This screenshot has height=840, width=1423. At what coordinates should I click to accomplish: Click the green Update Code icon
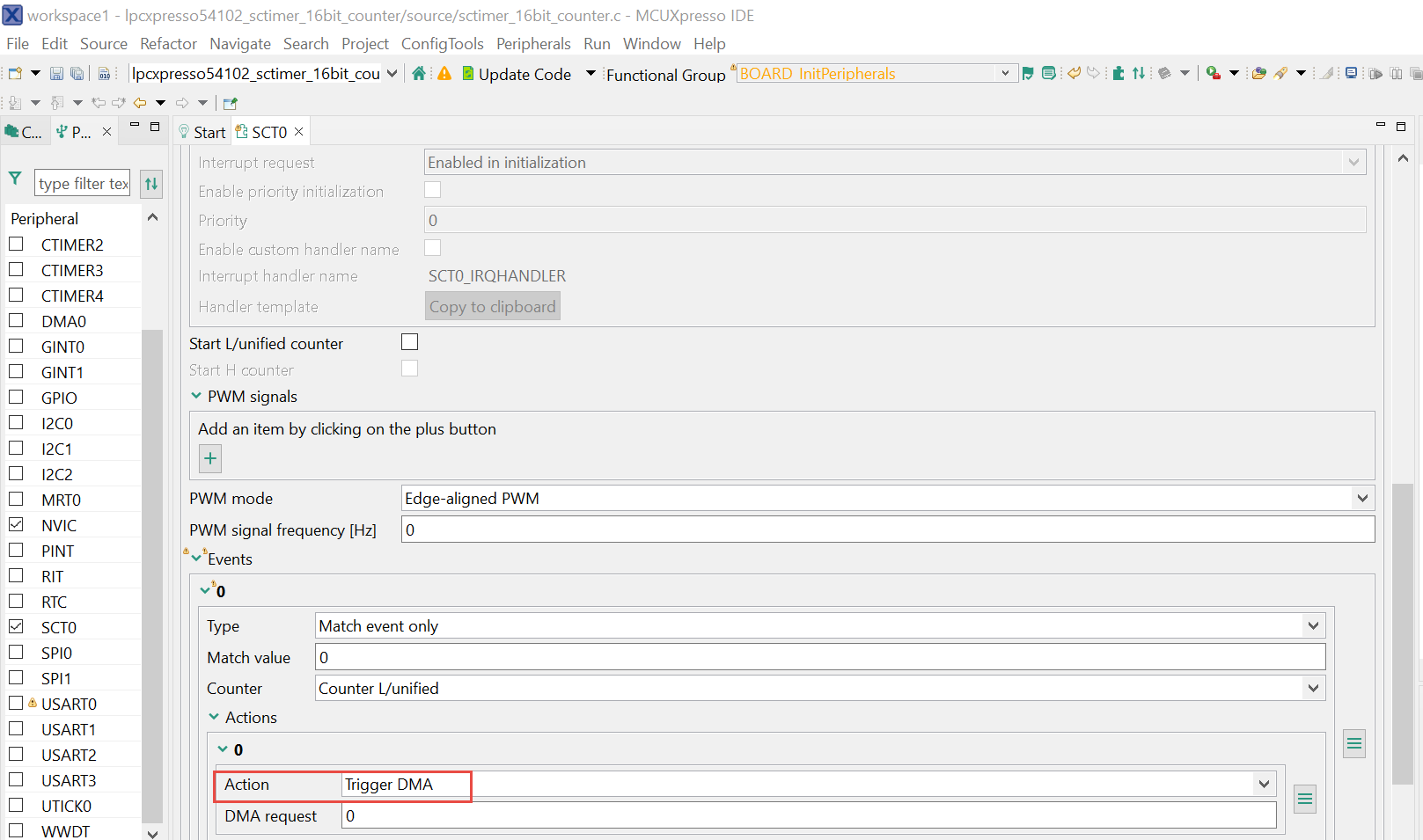coord(467,74)
